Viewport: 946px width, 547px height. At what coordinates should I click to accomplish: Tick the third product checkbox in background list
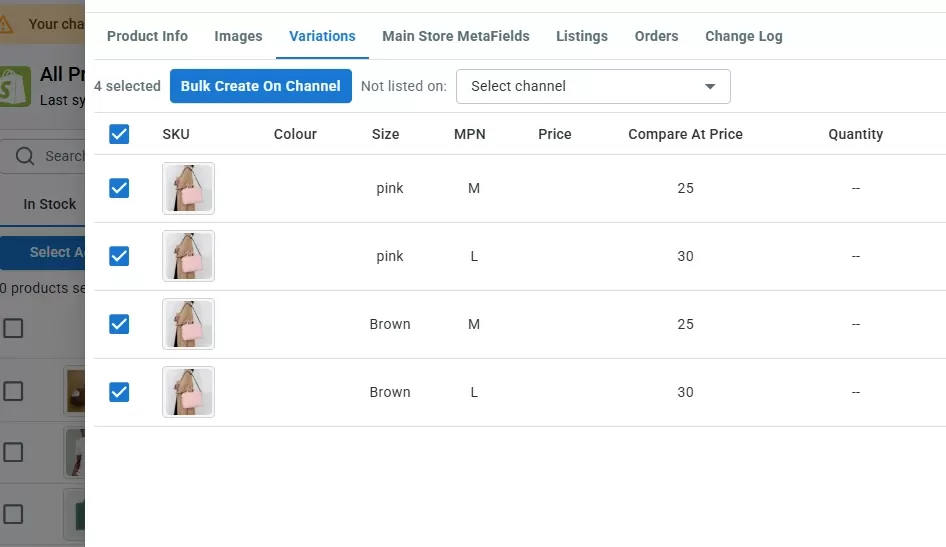[x=13, y=452]
